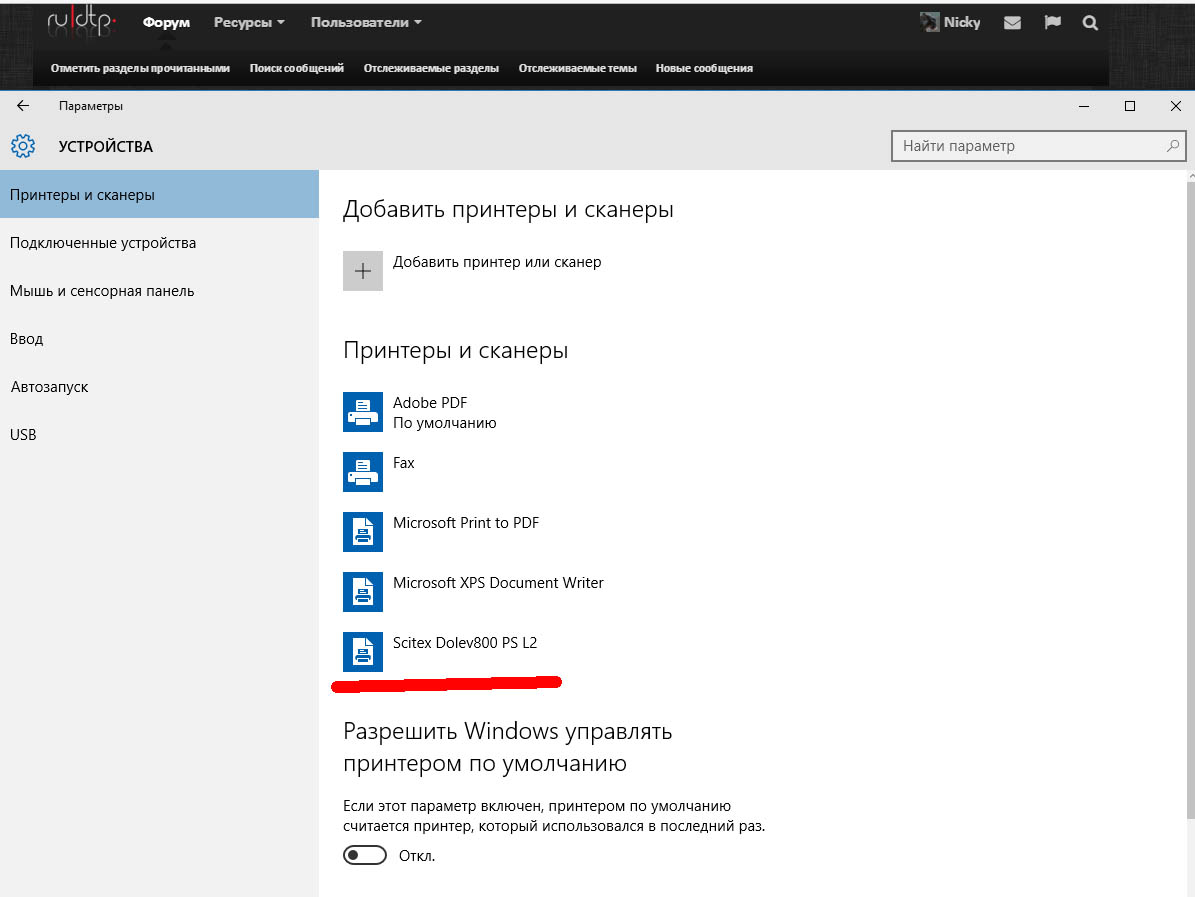Focus the Найти параметр search field
Viewport: 1195px width, 897px height.
1038,146
